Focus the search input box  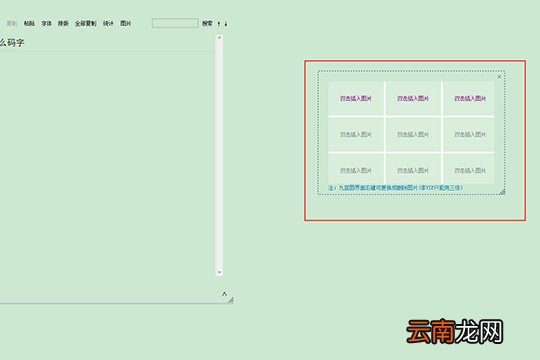175,23
